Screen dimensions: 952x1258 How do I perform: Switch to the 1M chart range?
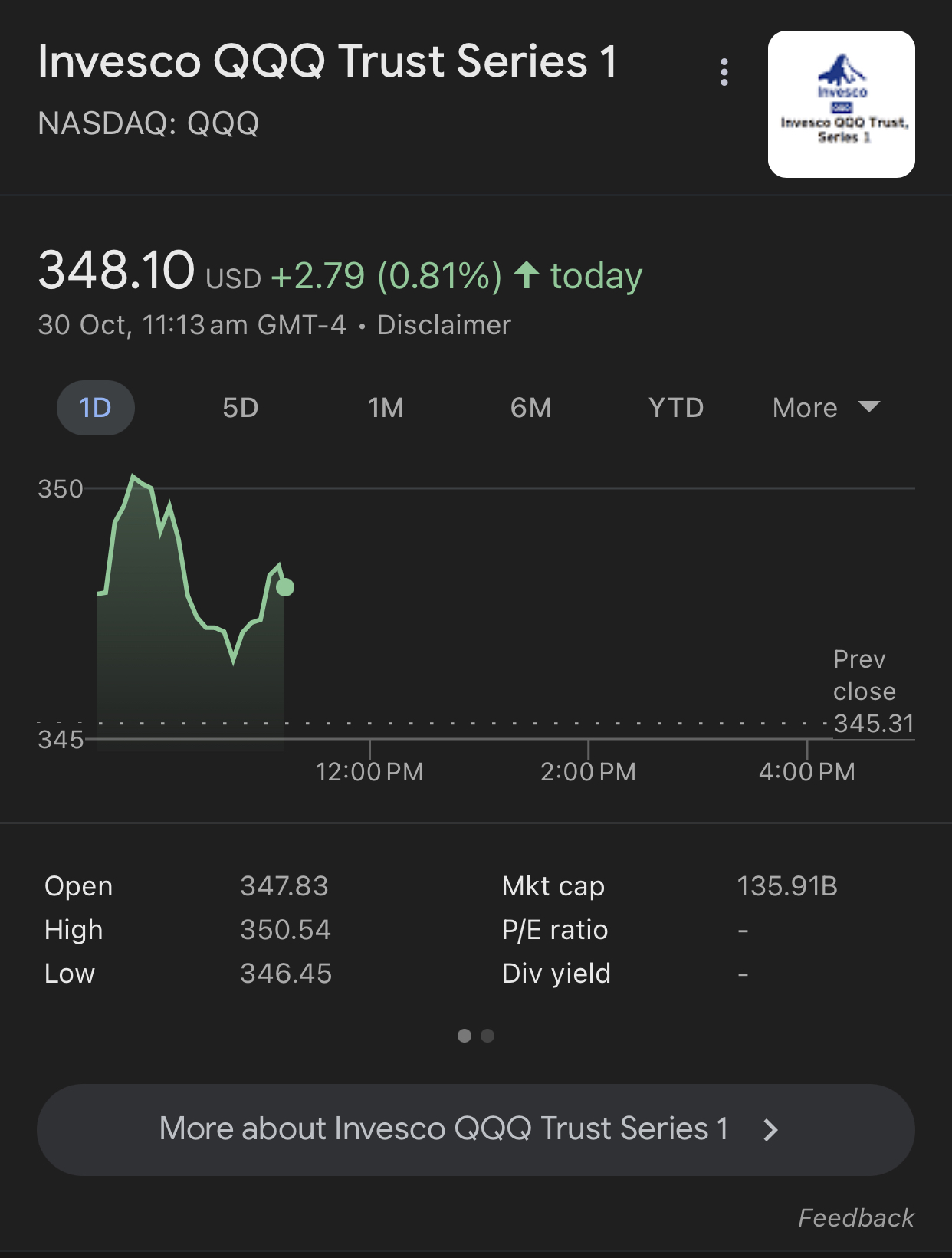386,408
